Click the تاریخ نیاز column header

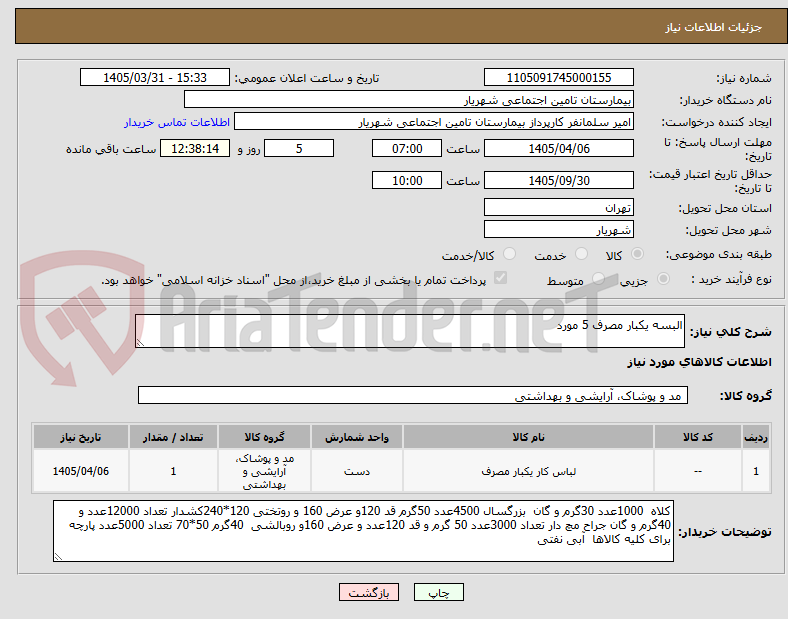(81, 437)
